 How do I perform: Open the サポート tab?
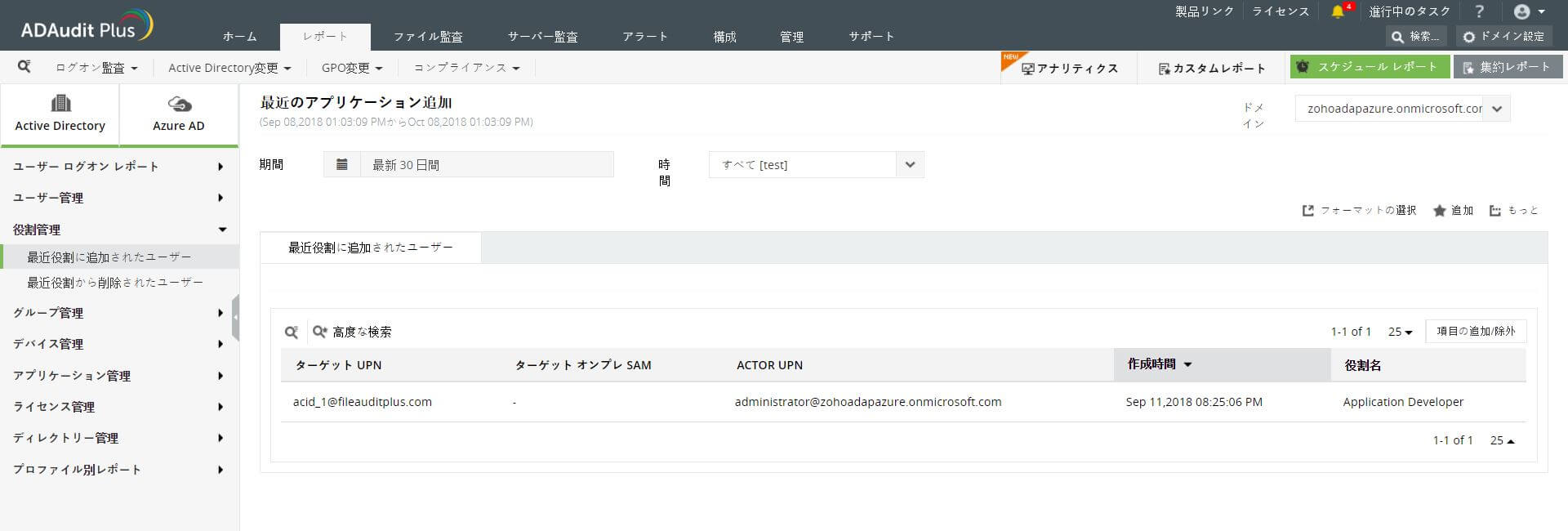coord(871,37)
